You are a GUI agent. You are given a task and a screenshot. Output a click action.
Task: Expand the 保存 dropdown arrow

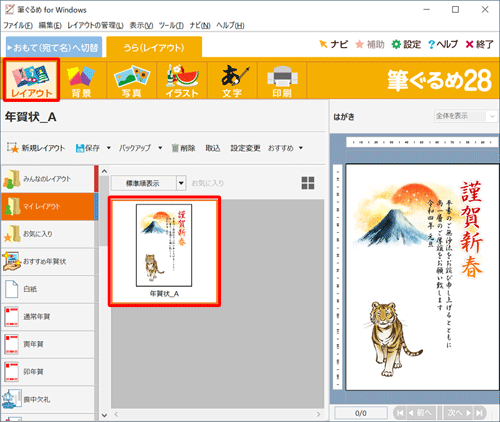click(108, 148)
